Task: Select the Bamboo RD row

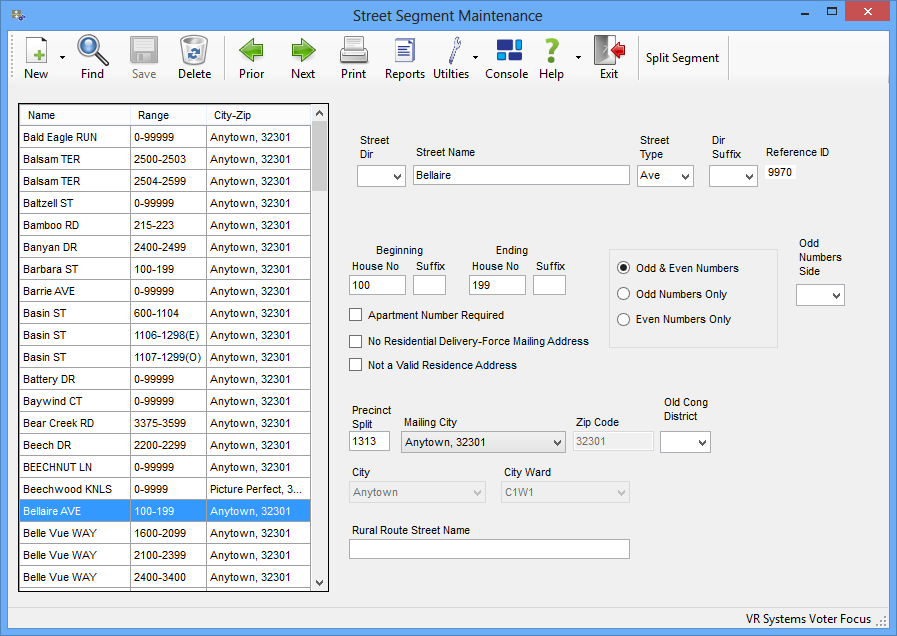Action: (x=165, y=225)
